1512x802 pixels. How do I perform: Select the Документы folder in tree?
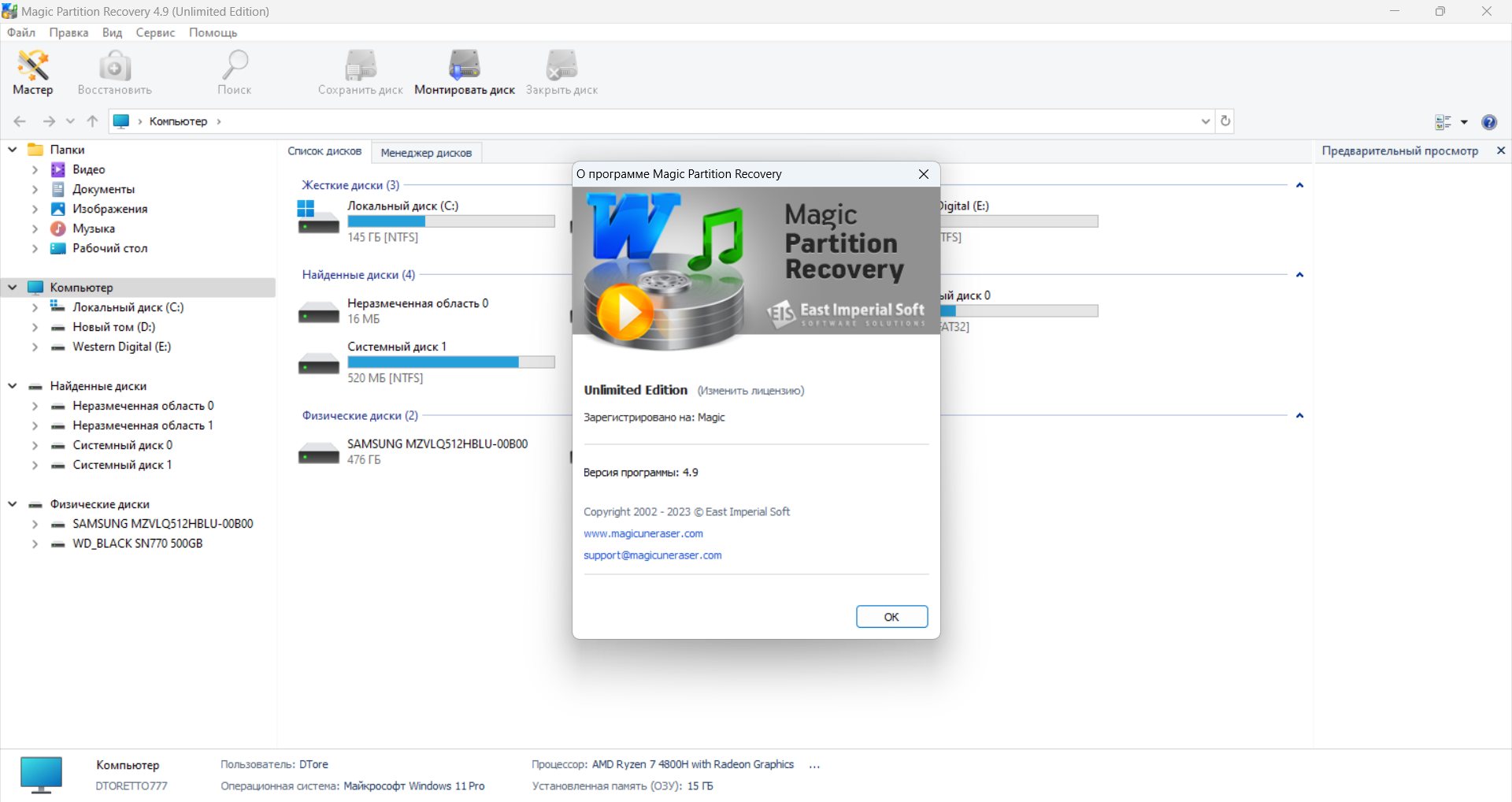[x=103, y=189]
